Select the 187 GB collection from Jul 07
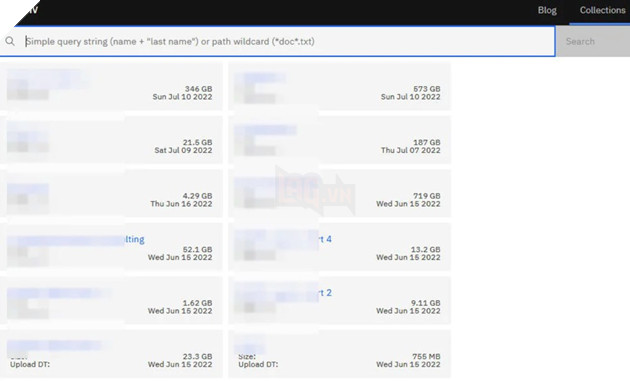 coord(340,140)
